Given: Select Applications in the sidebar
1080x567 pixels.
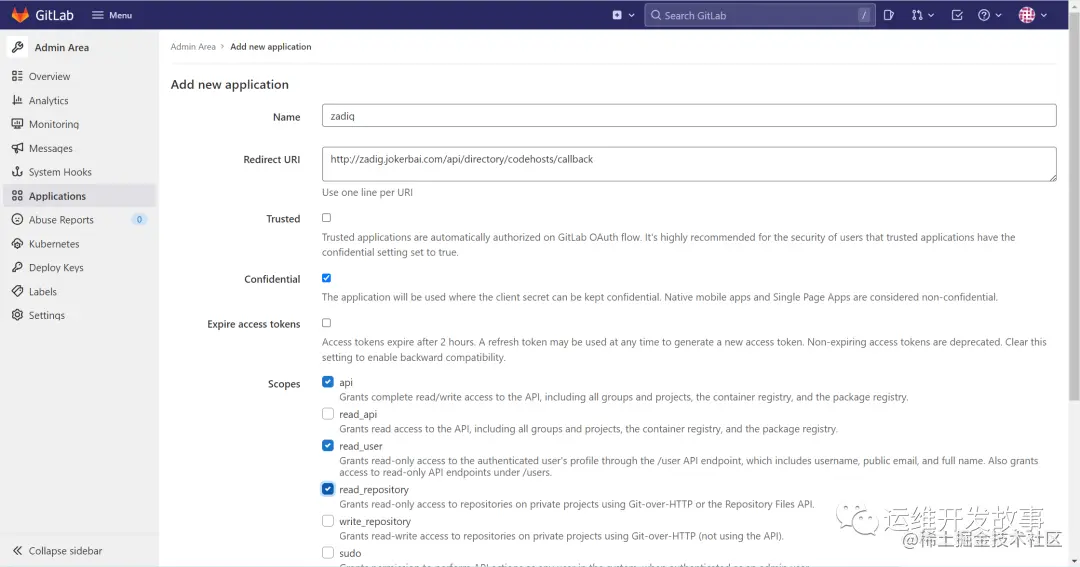Looking at the screenshot, I should tap(80, 196).
